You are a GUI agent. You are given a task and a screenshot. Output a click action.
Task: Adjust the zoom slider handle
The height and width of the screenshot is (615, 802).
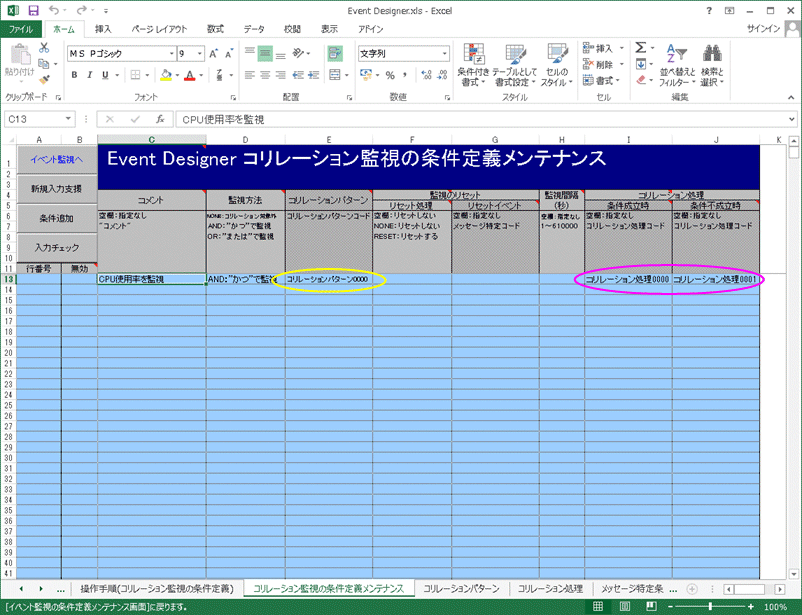coord(710,607)
